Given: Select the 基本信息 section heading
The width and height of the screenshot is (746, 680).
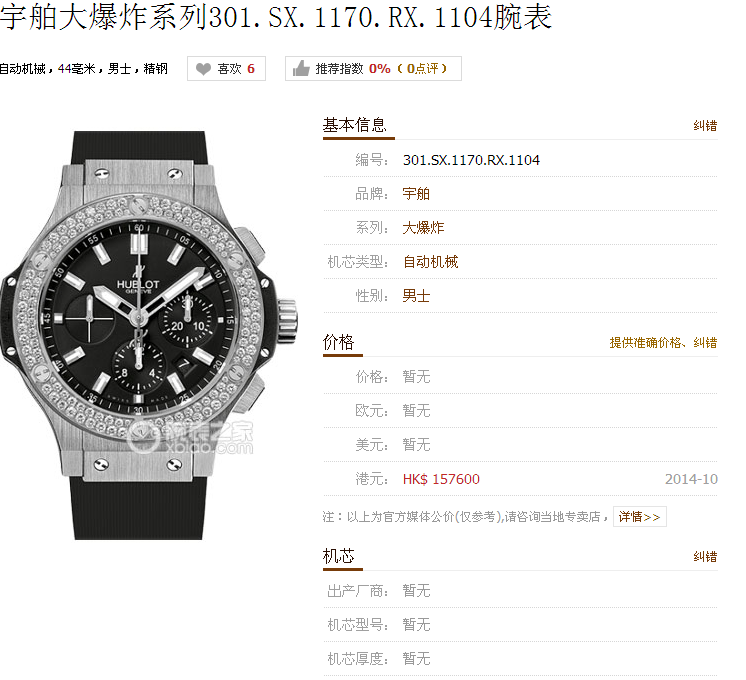Looking at the screenshot, I should [x=355, y=125].
